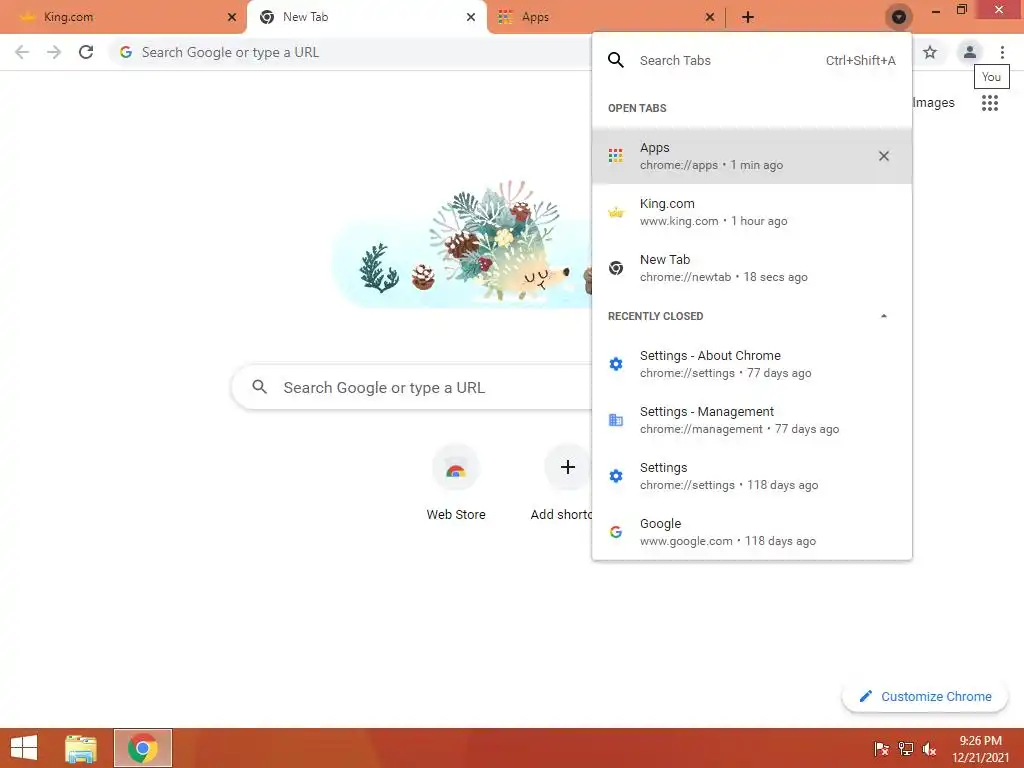Bookmark this tab with the star icon
This screenshot has width=1024, height=768.
pyautogui.click(x=930, y=52)
